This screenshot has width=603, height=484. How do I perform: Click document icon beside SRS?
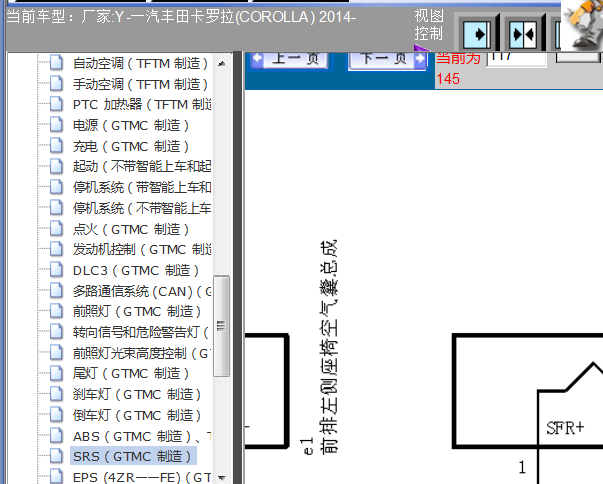(x=57, y=456)
